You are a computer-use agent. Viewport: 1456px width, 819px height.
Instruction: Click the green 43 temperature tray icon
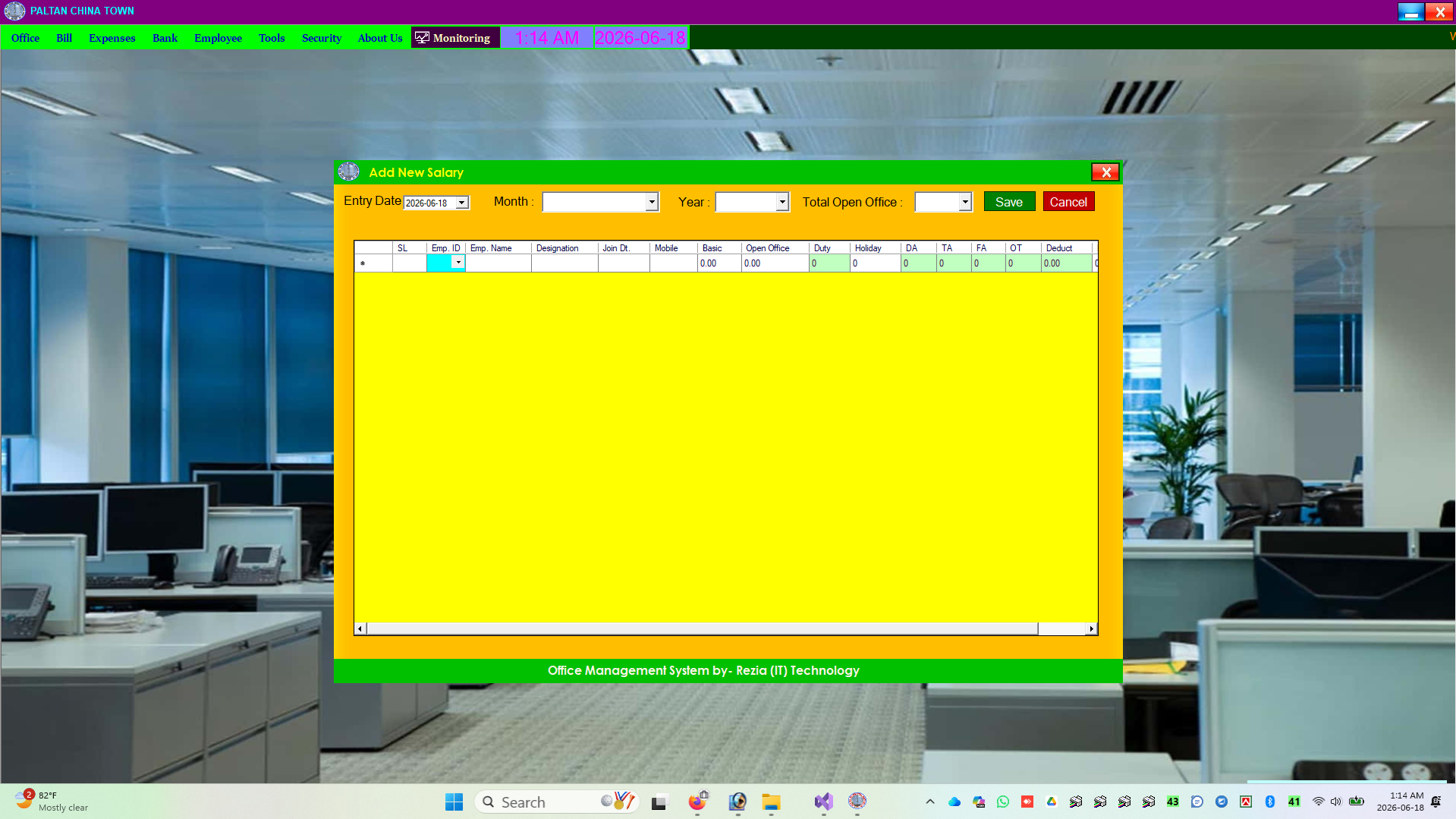[x=1173, y=802]
